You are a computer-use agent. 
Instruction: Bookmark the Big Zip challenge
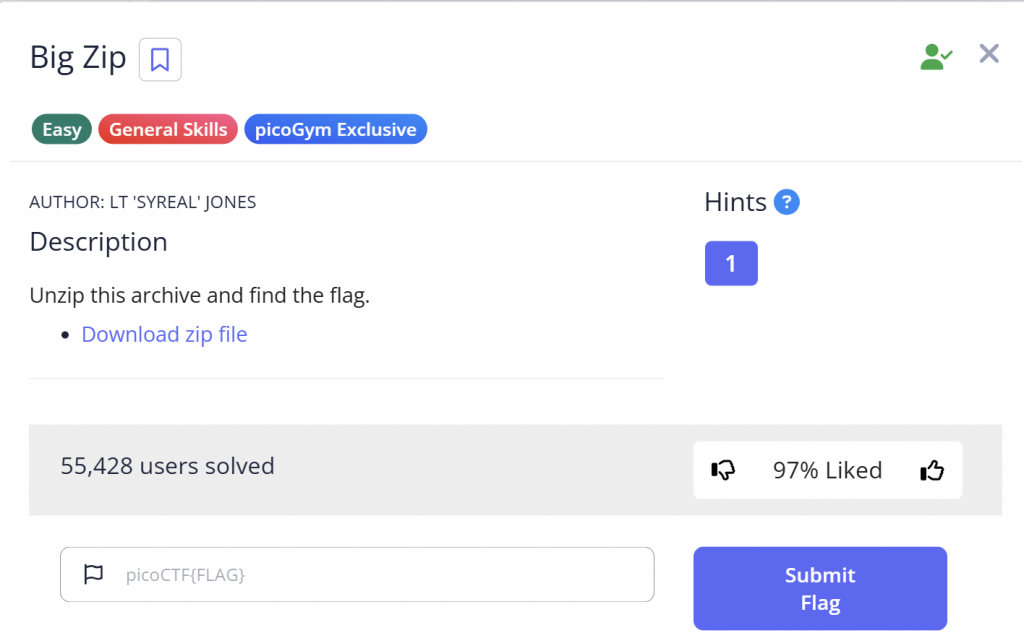(160, 60)
